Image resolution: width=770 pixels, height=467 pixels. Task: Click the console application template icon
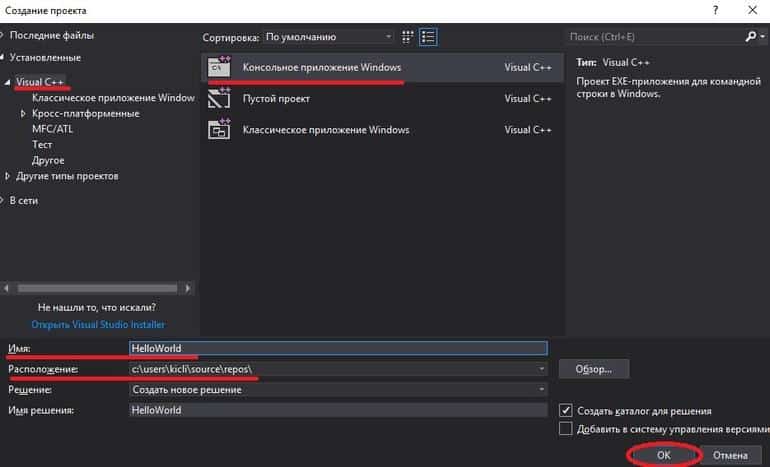[219, 67]
